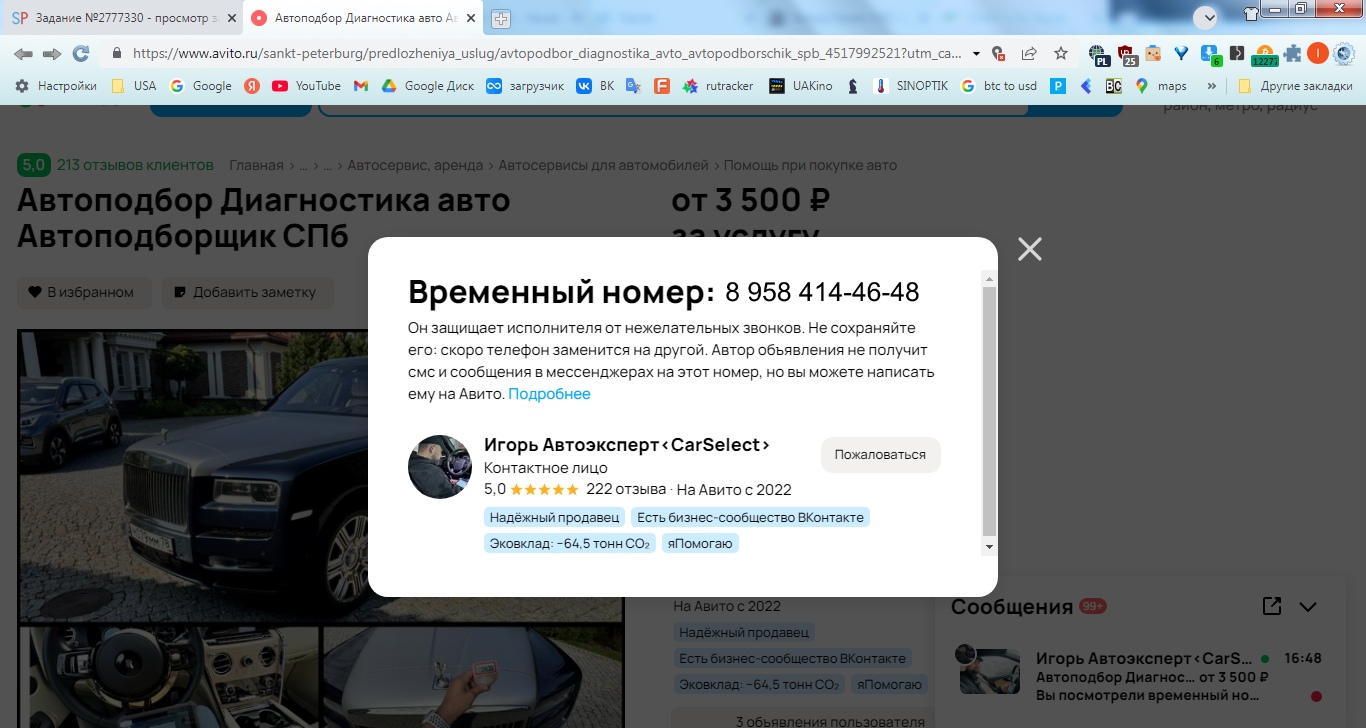This screenshot has height=728, width=1366.
Task: Open tab search dropdown chevron
Action: pyautogui.click(x=1206, y=17)
